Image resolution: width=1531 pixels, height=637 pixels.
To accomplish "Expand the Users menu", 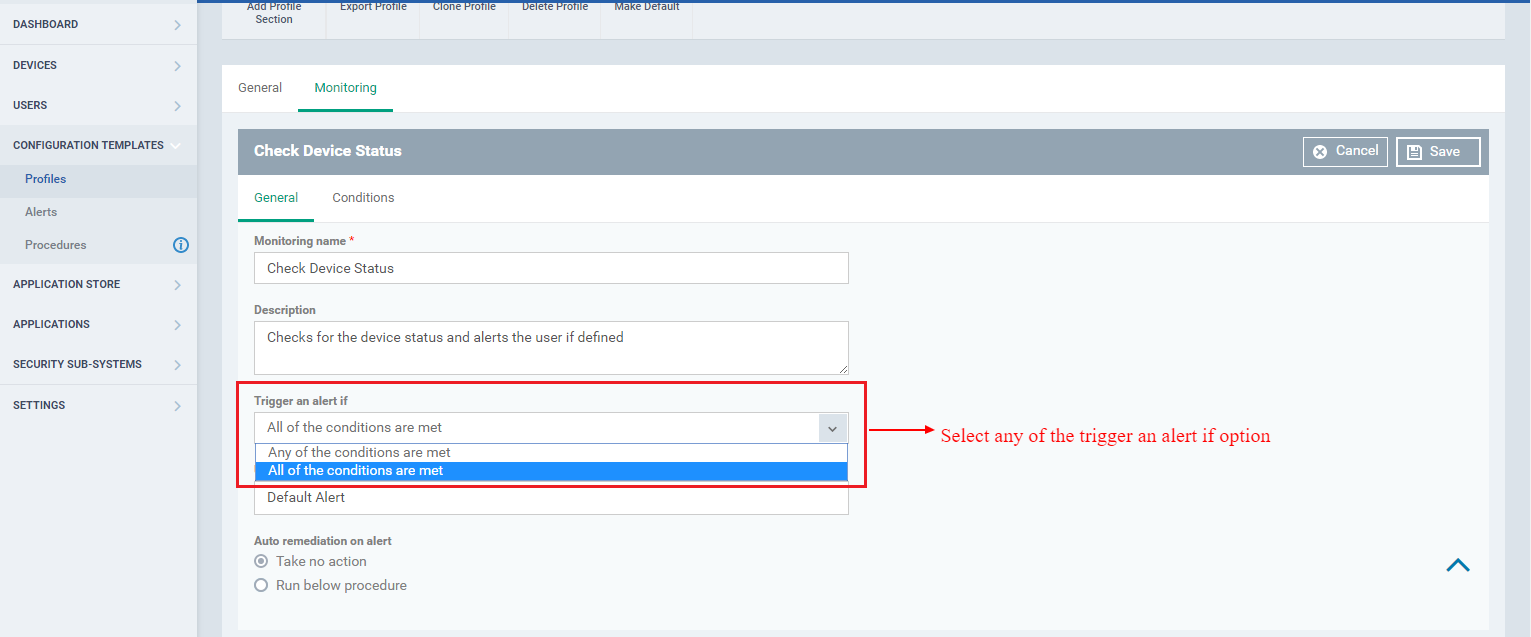I will (x=98, y=105).
